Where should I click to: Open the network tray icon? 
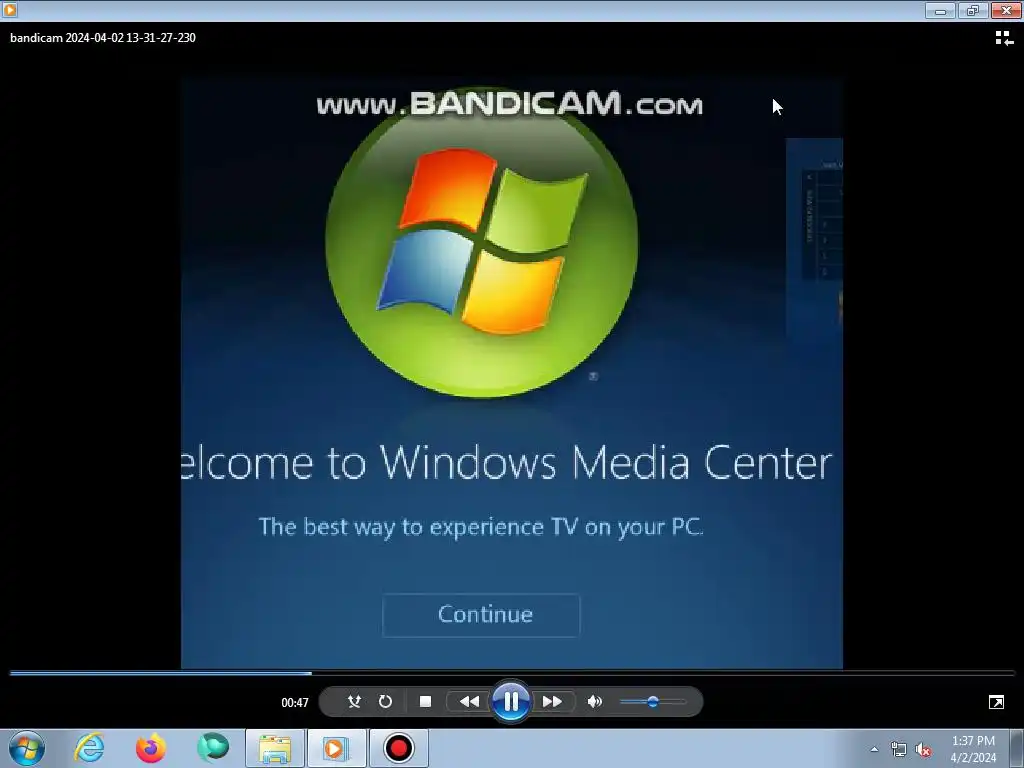899,750
